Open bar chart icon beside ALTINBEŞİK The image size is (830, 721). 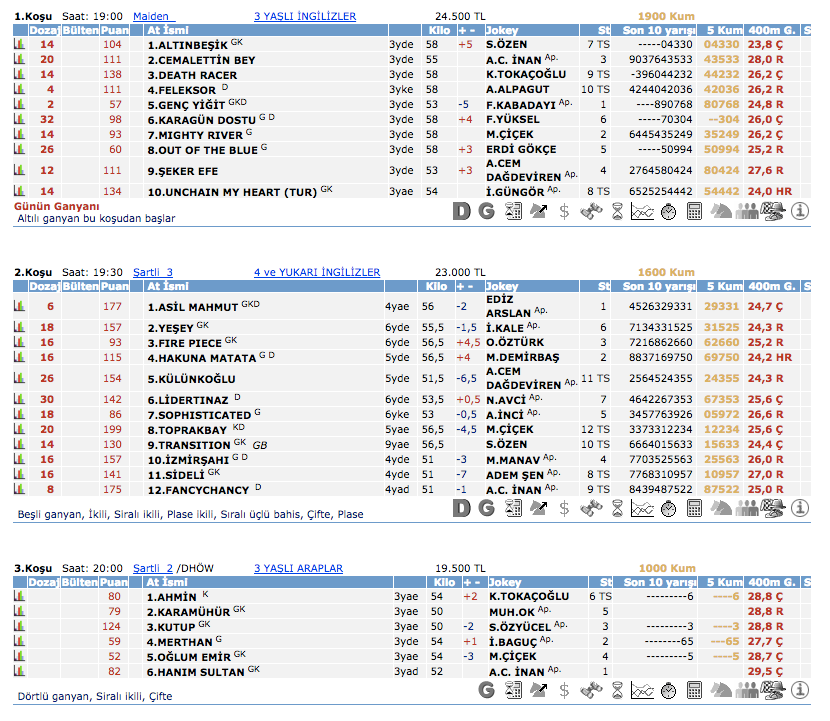coord(19,45)
